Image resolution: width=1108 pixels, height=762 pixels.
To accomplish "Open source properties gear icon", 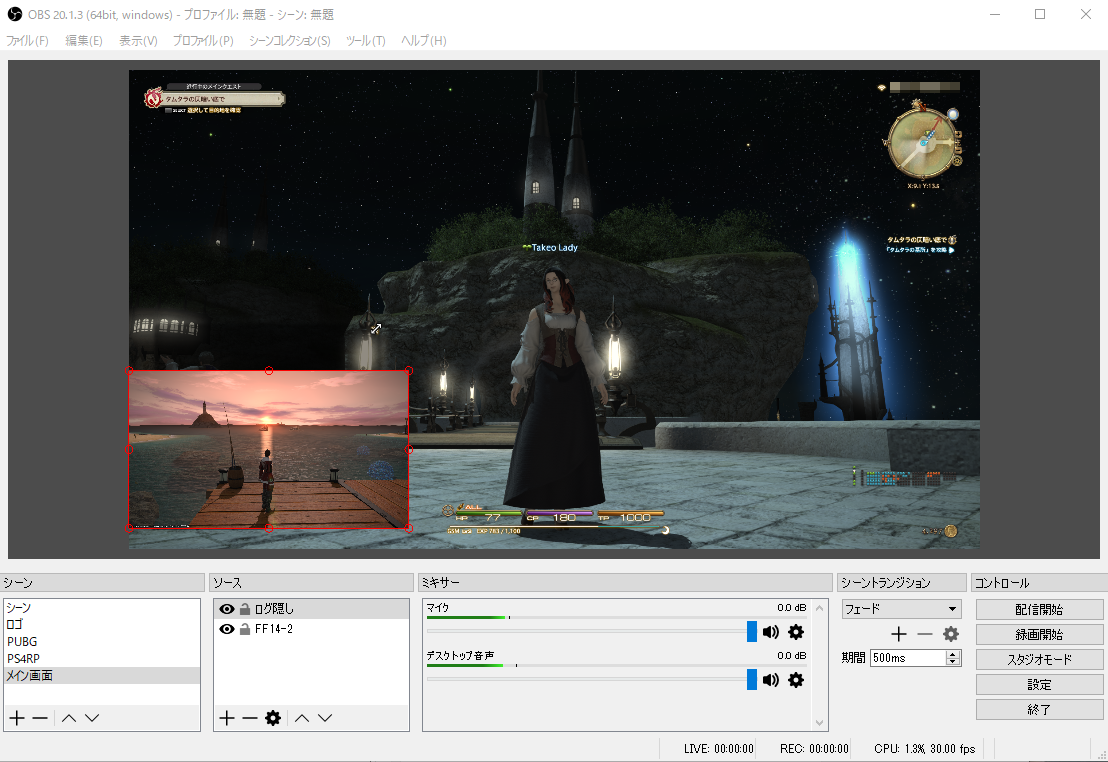I will 273,718.
